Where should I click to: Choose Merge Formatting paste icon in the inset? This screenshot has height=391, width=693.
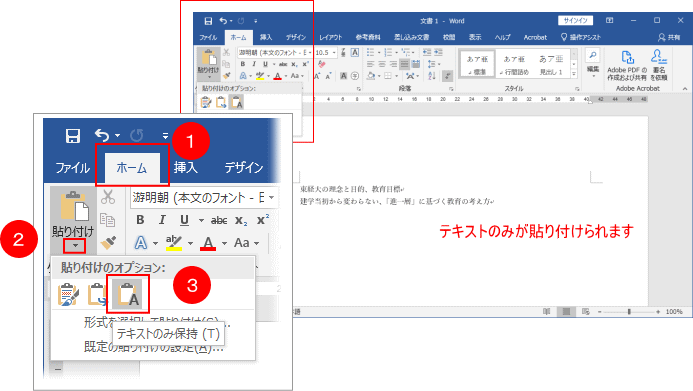(x=96, y=295)
